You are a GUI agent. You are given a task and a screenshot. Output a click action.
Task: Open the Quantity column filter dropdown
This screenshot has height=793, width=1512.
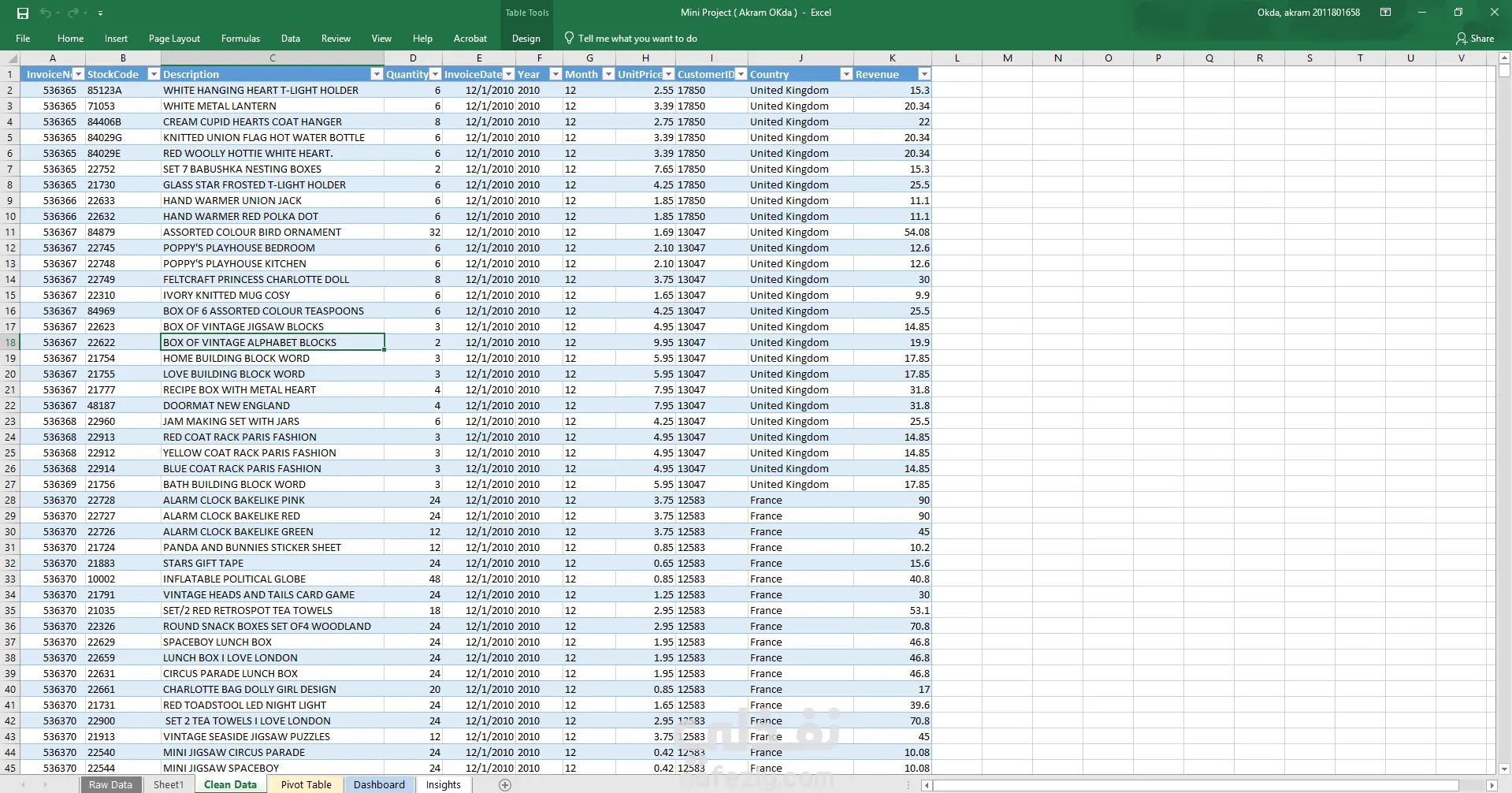[x=435, y=74]
